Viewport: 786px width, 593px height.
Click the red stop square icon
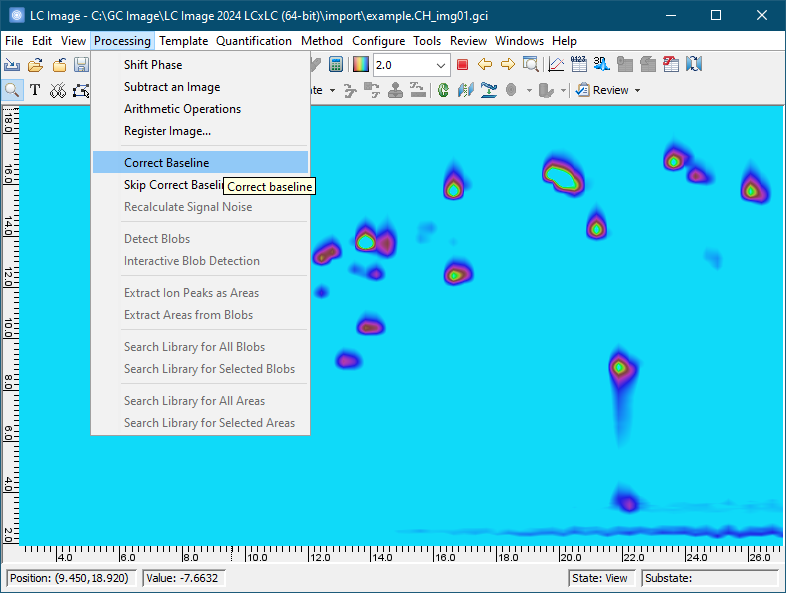pos(462,65)
